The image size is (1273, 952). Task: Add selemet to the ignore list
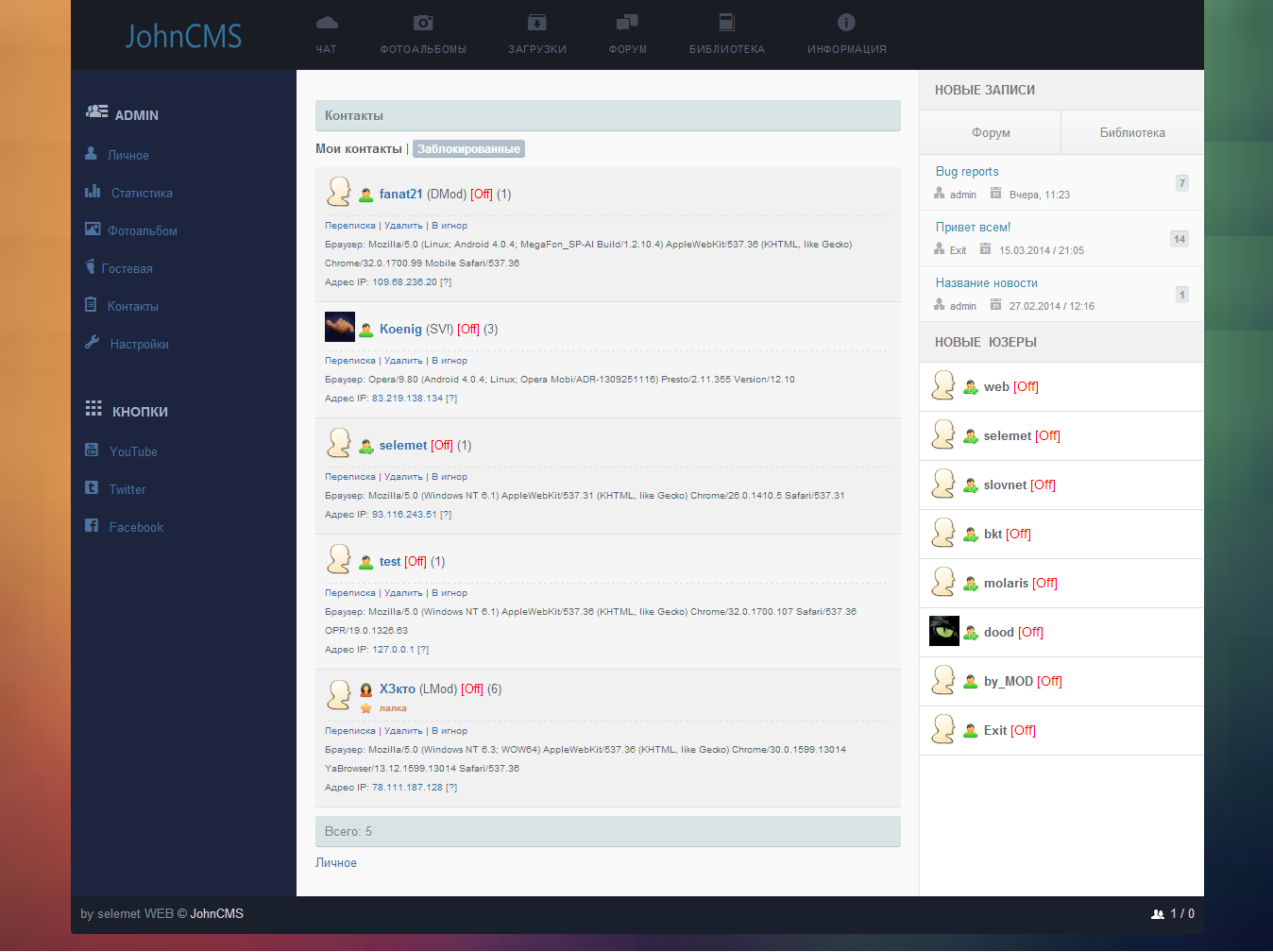coord(450,477)
